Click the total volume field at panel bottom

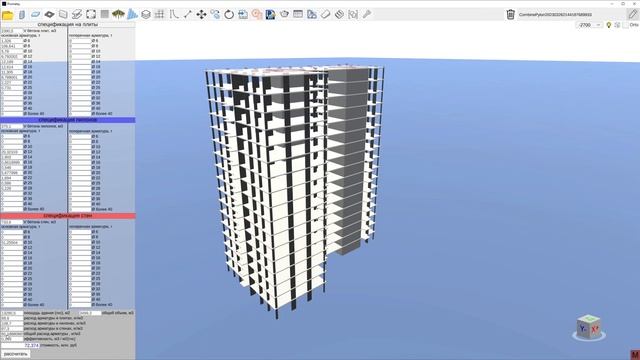90,313
